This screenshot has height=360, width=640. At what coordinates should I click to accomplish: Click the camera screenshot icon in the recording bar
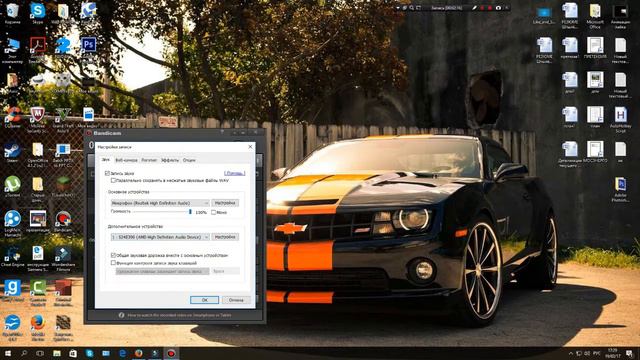coord(498,8)
